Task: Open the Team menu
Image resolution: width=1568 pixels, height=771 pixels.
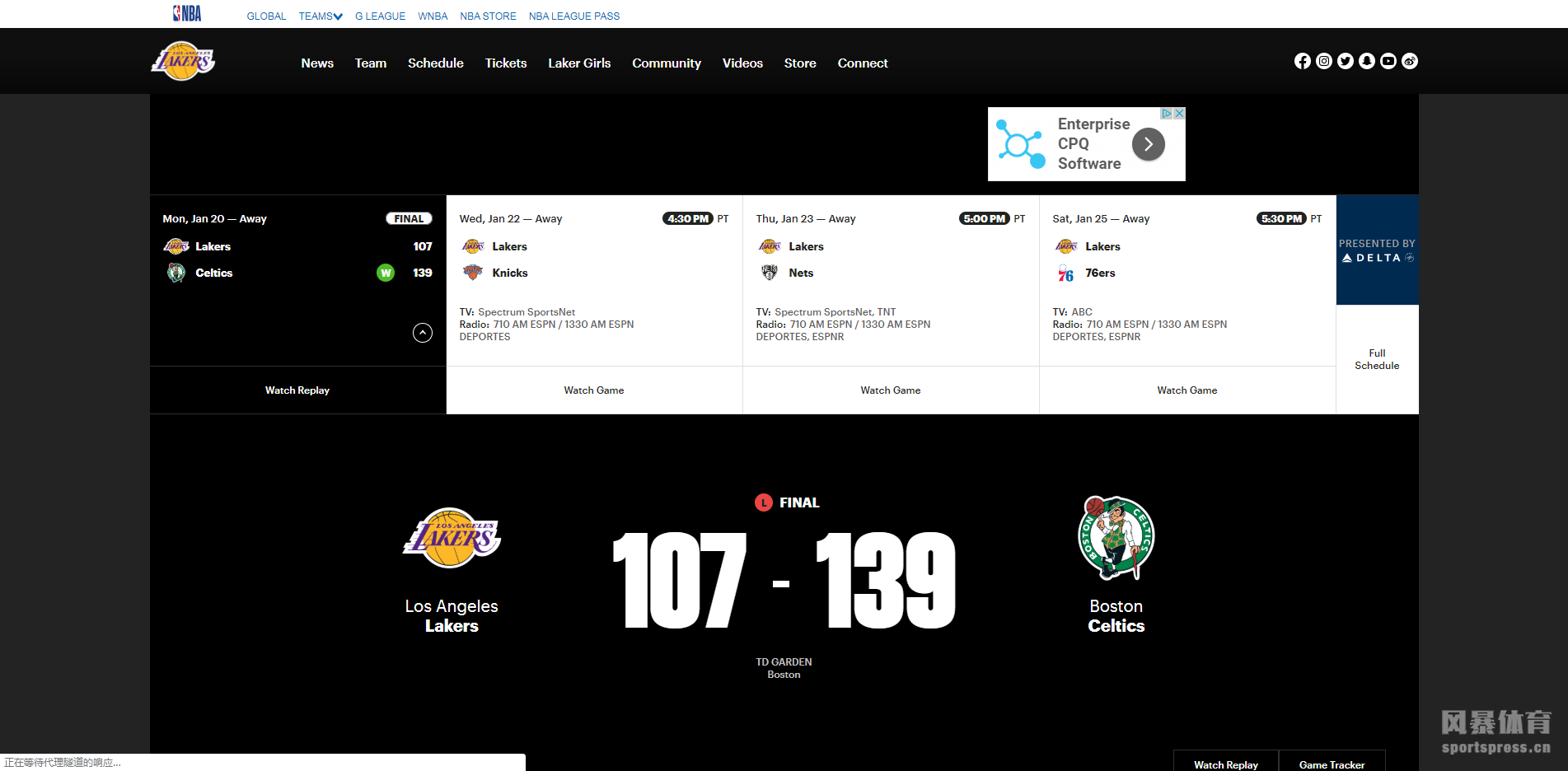Action: click(371, 63)
